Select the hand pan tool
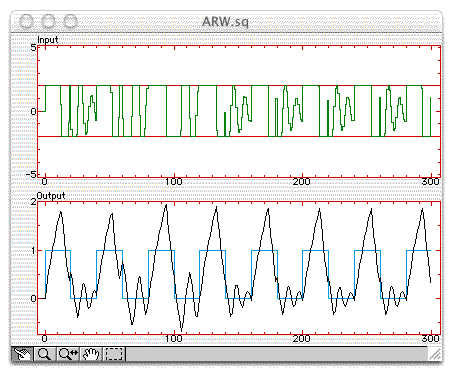 tap(91, 354)
